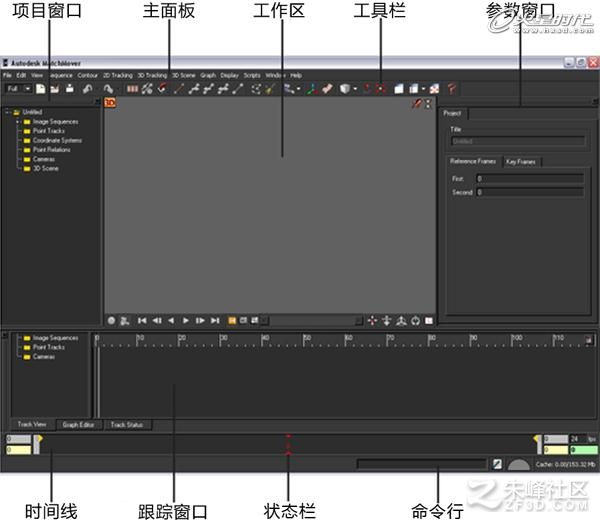The height and width of the screenshot is (521, 600).
Task: Open help with the red question mark icon
Action: (452, 89)
